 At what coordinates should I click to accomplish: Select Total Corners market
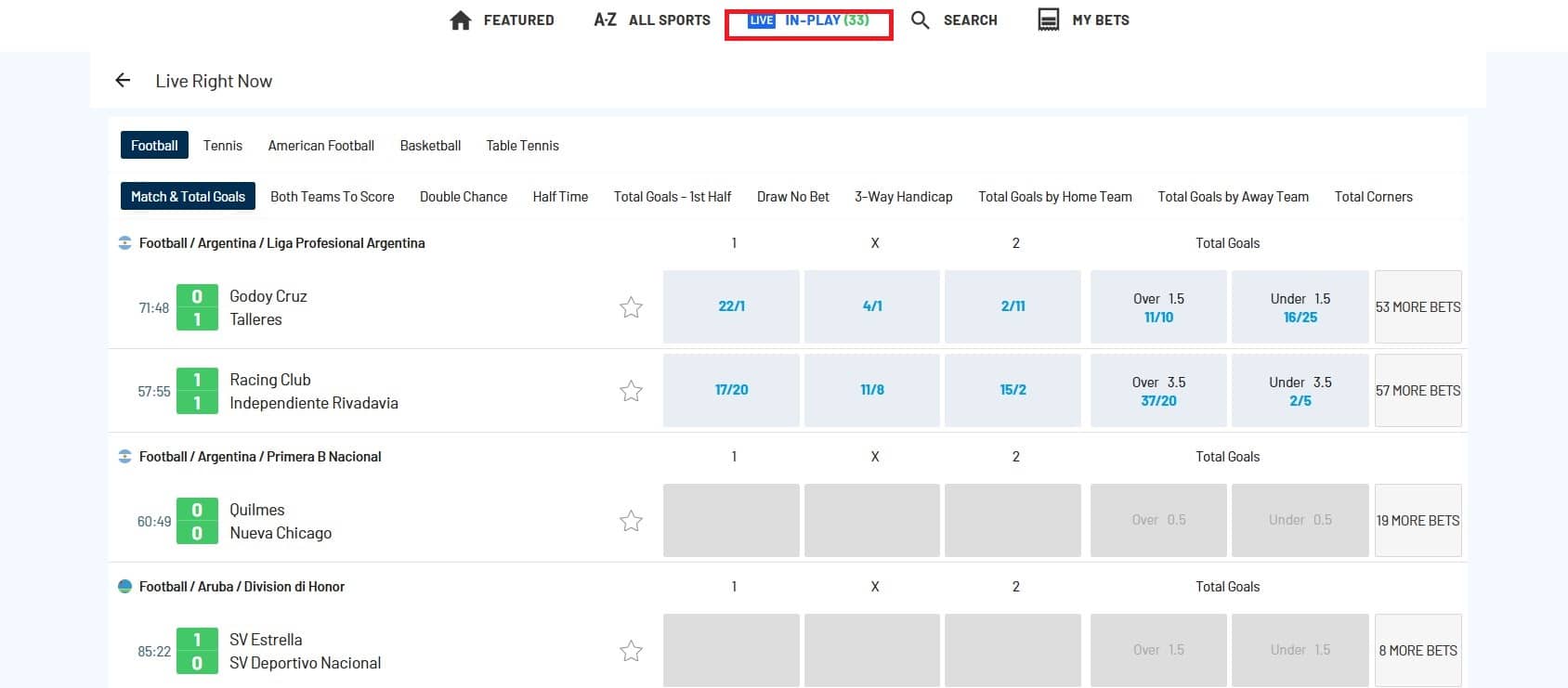point(1374,197)
